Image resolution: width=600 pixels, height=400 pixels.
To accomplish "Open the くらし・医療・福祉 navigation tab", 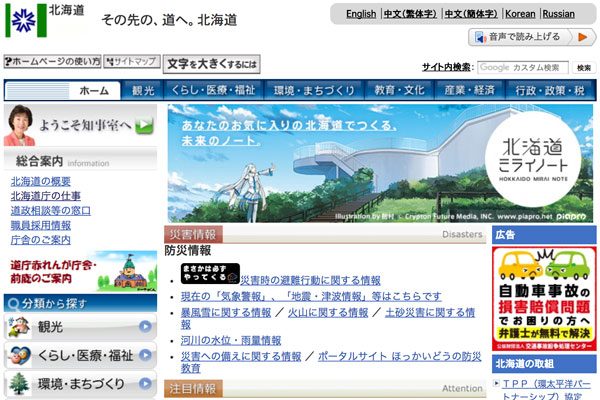I will click(213, 91).
